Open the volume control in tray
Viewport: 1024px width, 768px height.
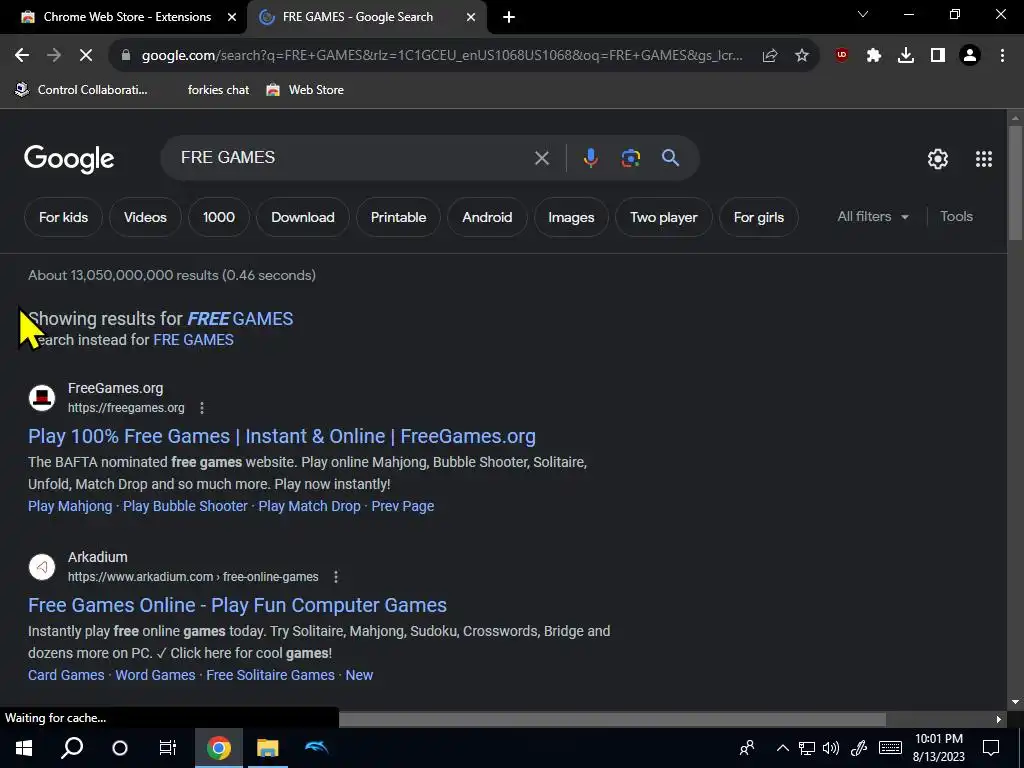(x=831, y=748)
